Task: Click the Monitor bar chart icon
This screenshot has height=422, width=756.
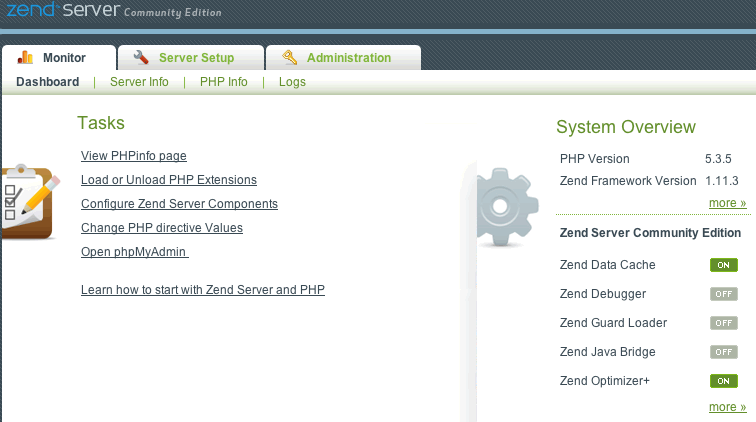Action: pyautogui.click(x=25, y=57)
